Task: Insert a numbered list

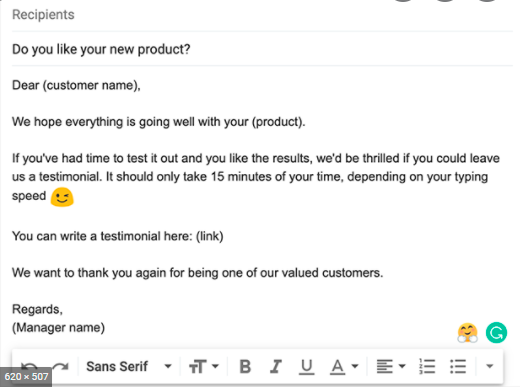Action: point(427,366)
